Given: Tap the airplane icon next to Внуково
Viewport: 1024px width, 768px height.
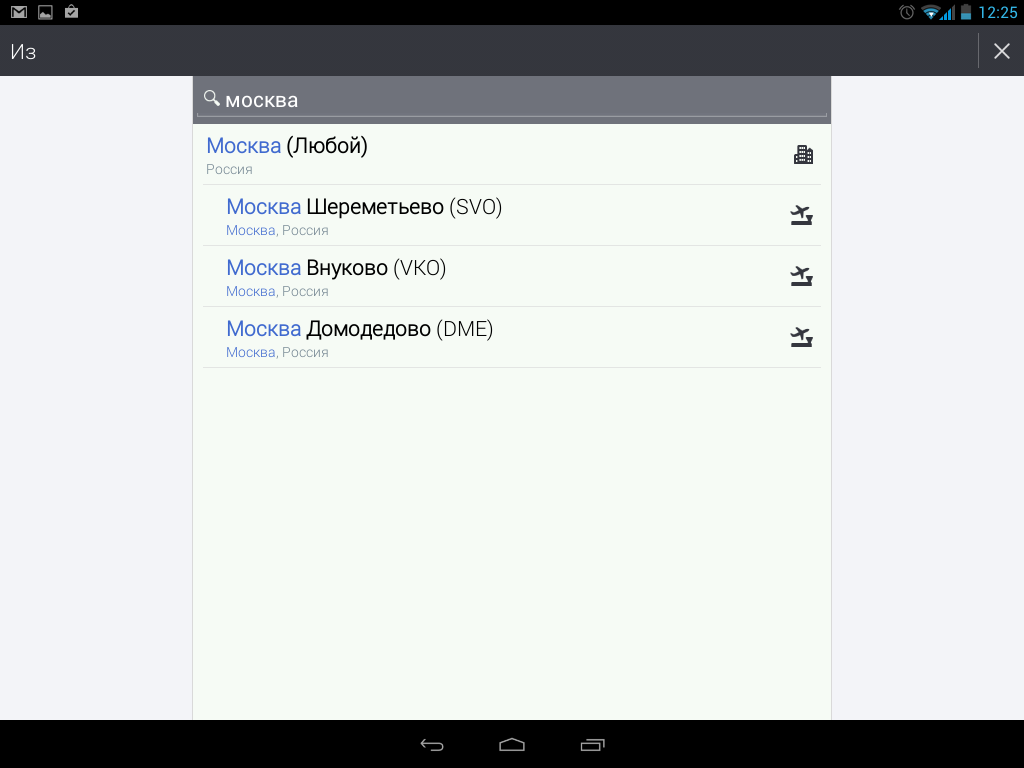Looking at the screenshot, I should coord(801,276).
